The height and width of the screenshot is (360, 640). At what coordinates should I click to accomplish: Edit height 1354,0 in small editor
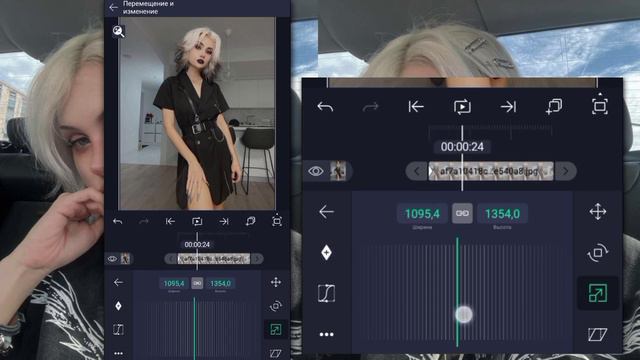(x=220, y=283)
